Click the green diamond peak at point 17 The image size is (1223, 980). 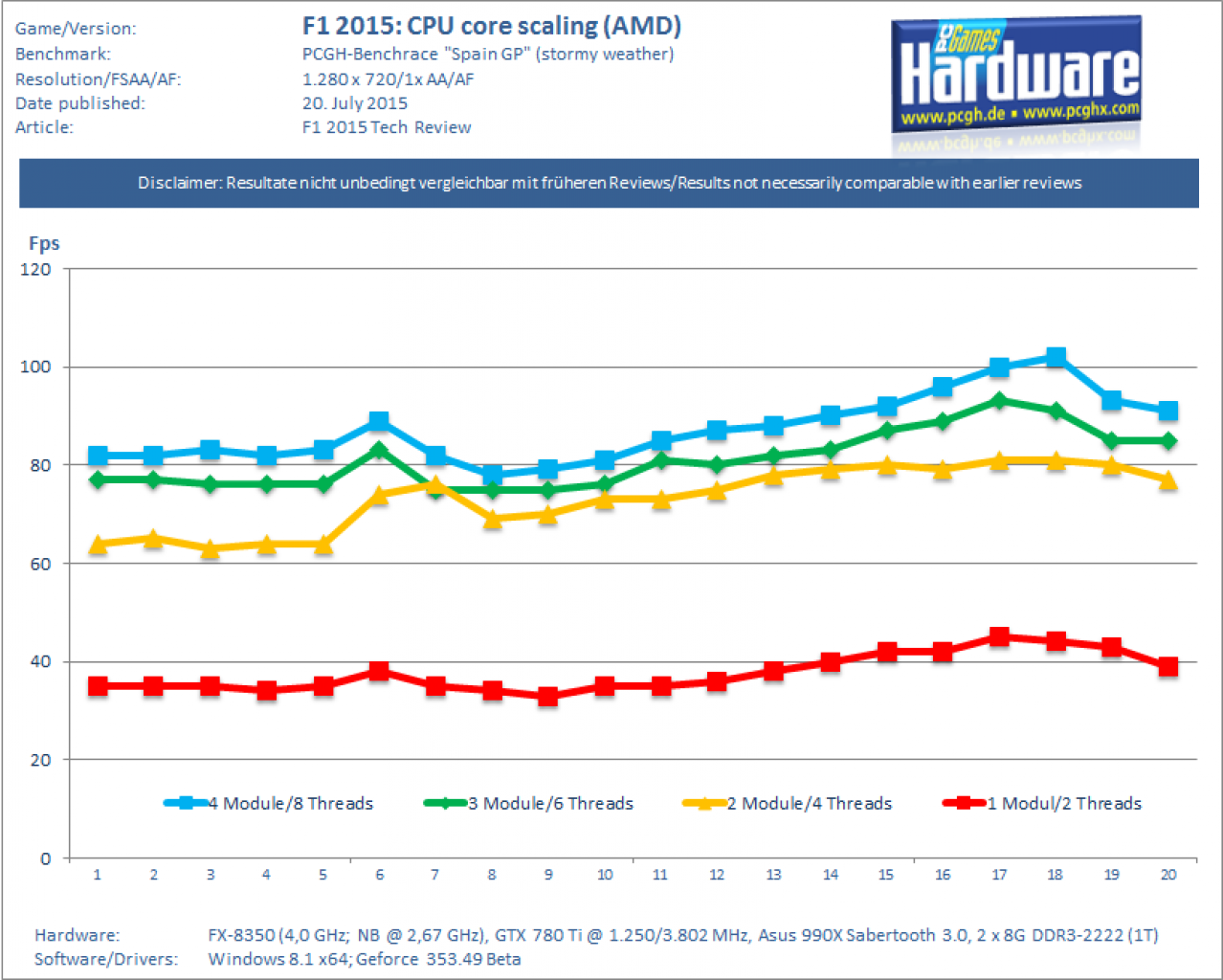(999, 401)
